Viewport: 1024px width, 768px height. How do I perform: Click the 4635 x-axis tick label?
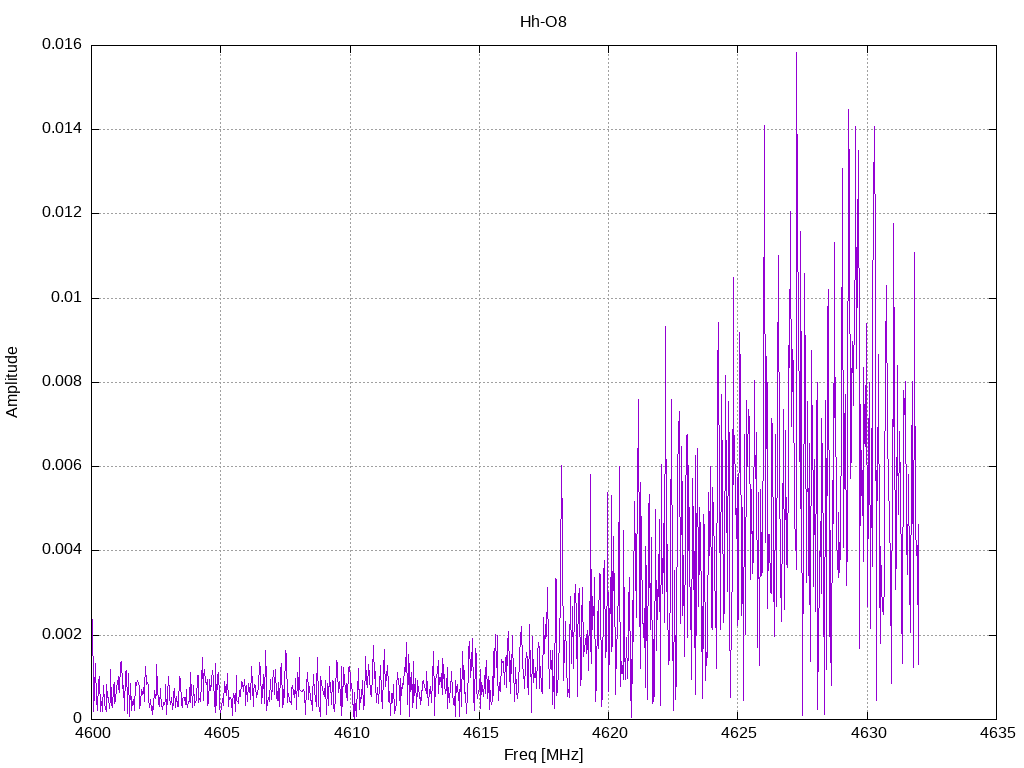pyautogui.click(x=996, y=733)
